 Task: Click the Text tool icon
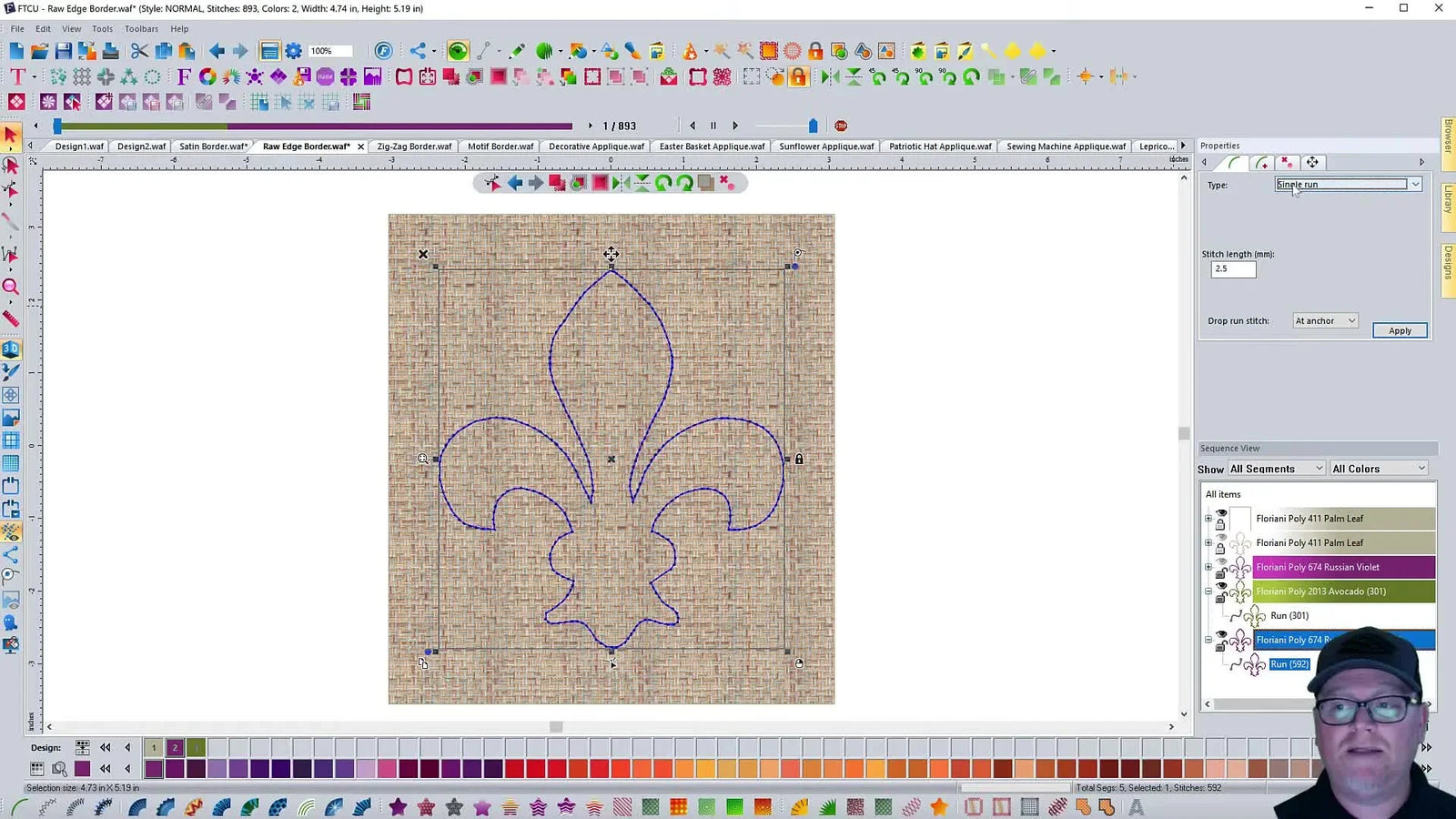click(x=15, y=77)
